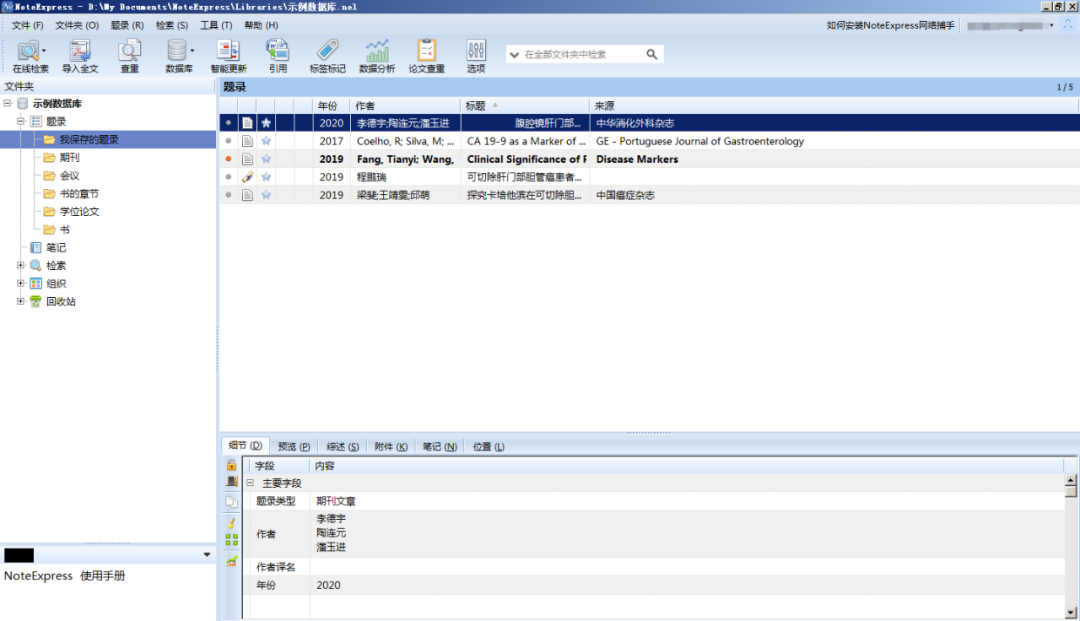The image size is (1080, 621).
Task: Switch to the 笔记 (N) tab
Action: 439,447
